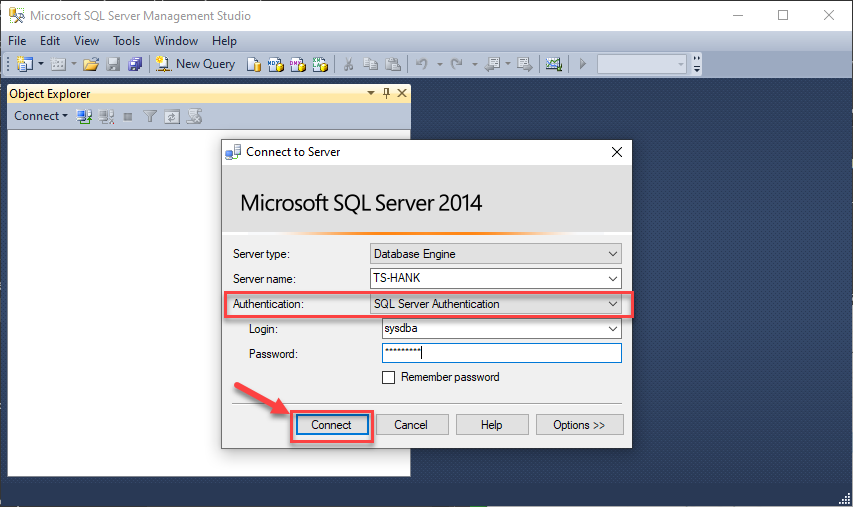Image resolution: width=853 pixels, height=507 pixels.
Task: Open Undo history dropdown arrow
Action: [x=440, y=64]
